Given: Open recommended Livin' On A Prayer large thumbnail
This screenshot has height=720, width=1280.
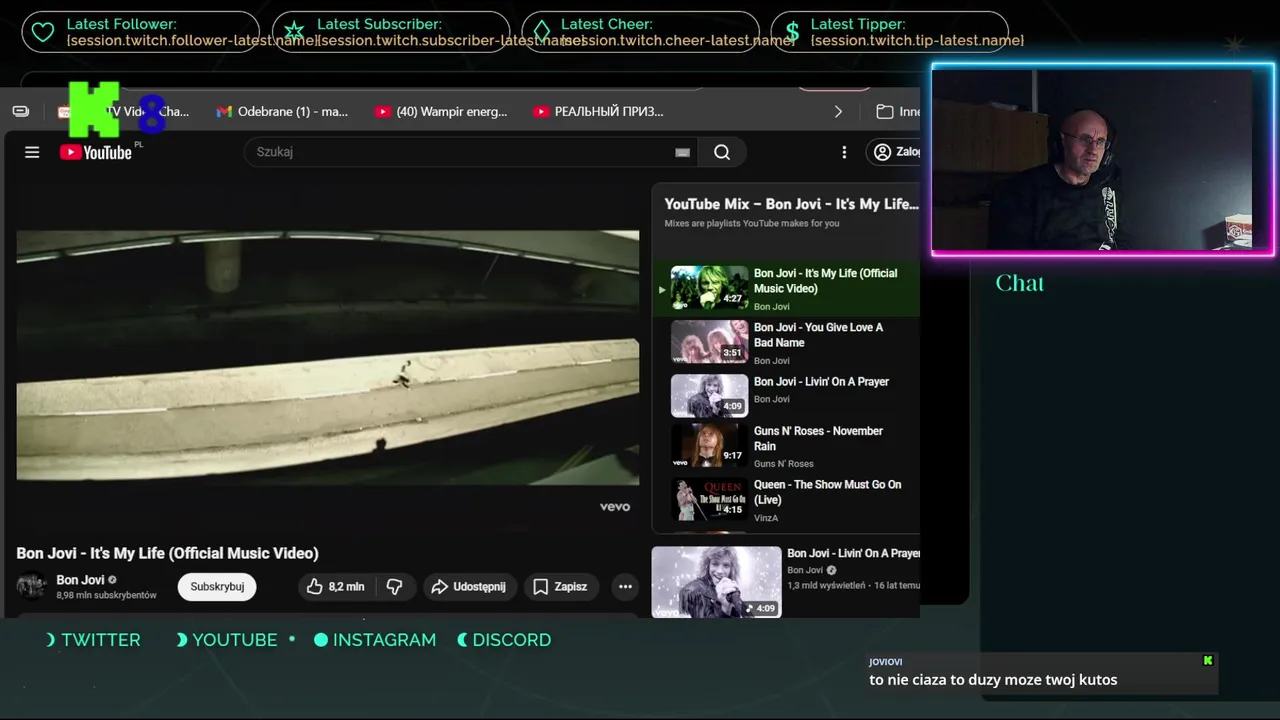Looking at the screenshot, I should point(716,581).
